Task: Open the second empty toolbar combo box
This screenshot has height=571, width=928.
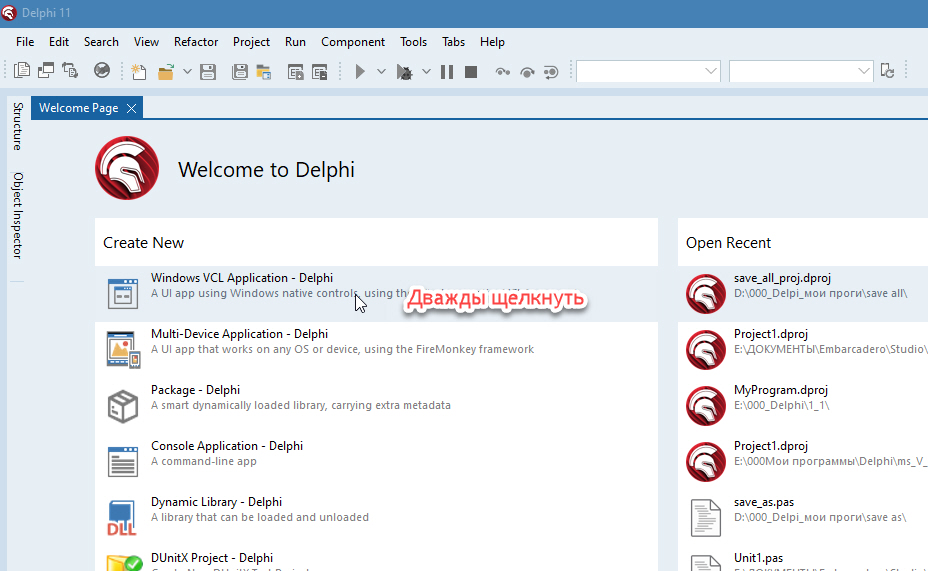Action: [801, 71]
